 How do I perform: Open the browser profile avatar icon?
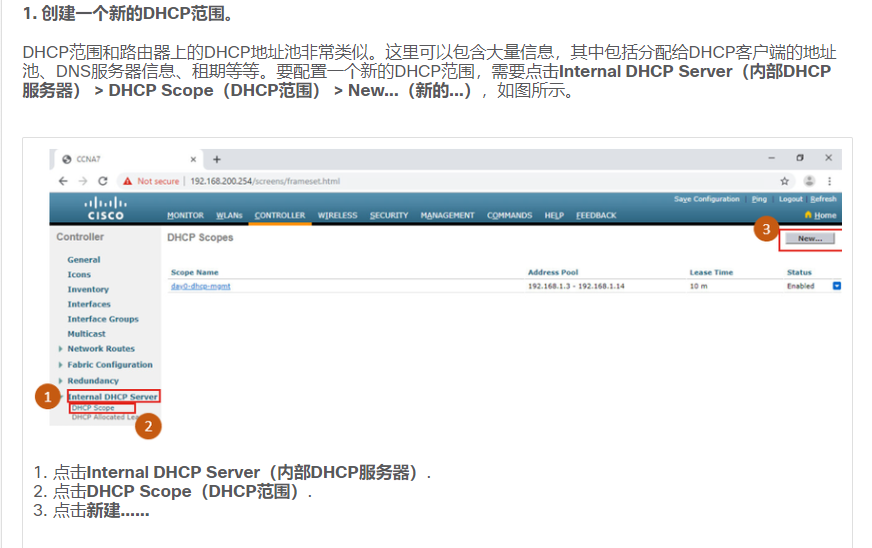click(x=808, y=181)
